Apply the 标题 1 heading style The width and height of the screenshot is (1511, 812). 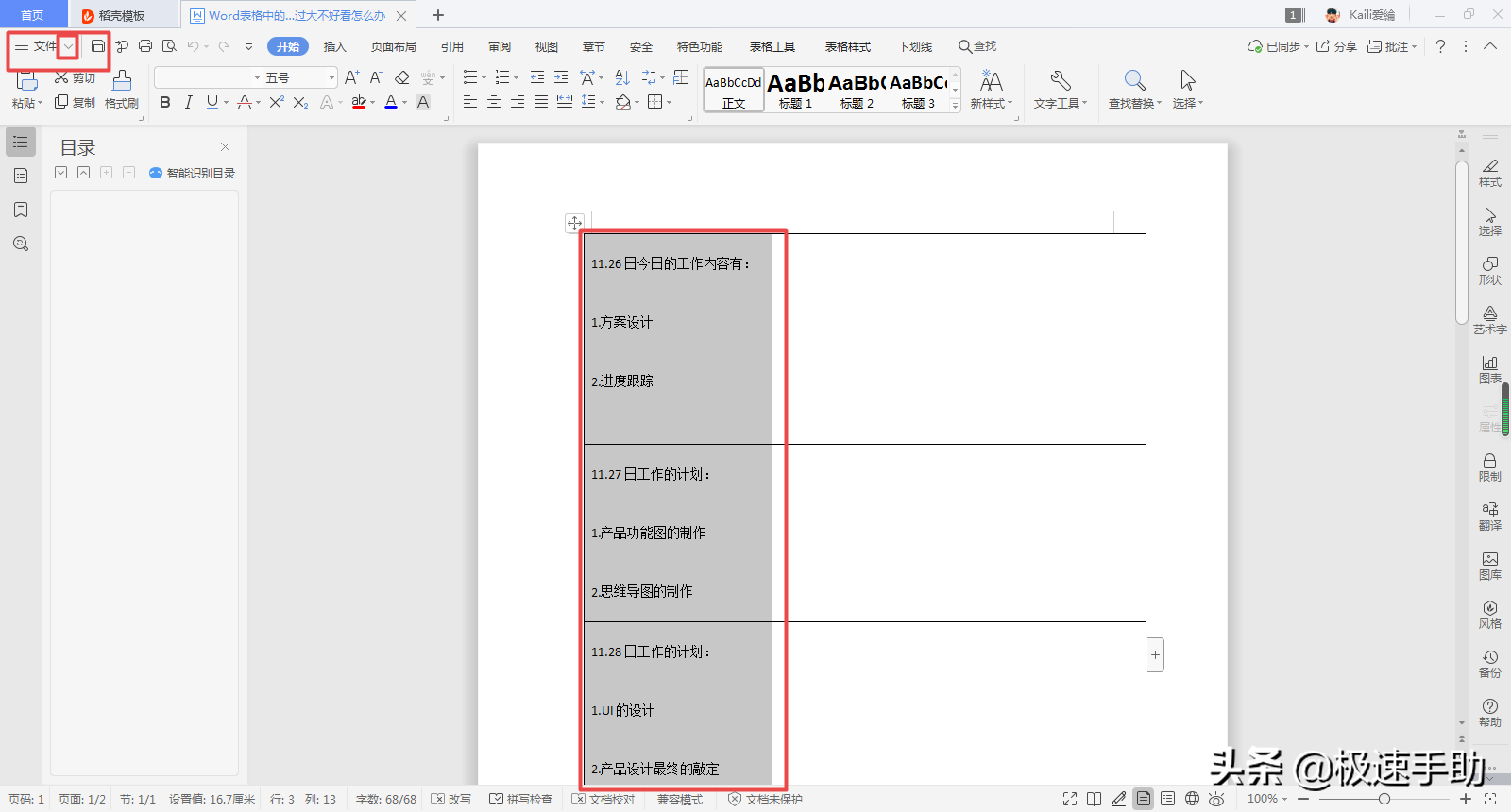pos(796,91)
